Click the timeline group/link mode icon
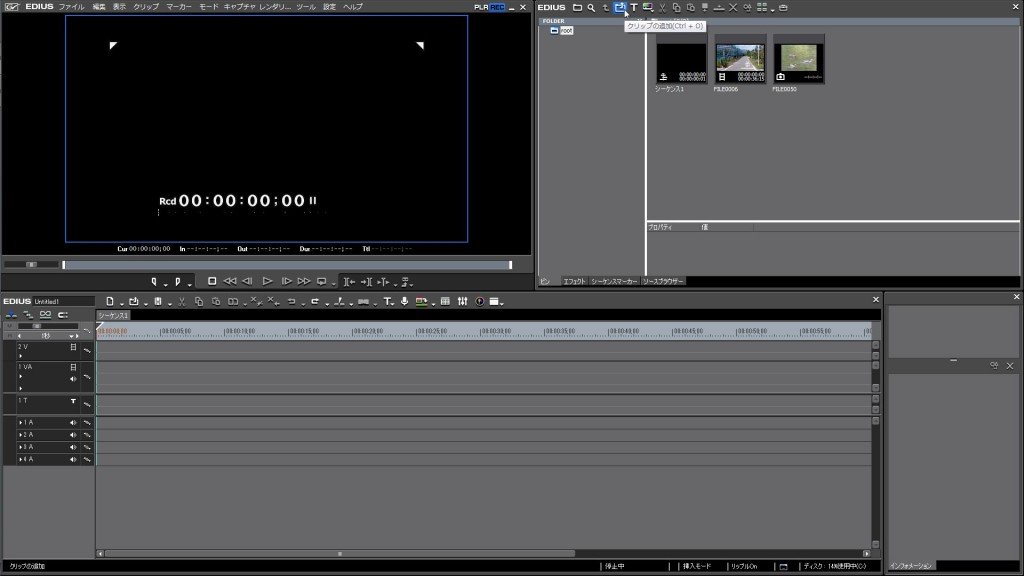1024x576 pixels. point(45,315)
